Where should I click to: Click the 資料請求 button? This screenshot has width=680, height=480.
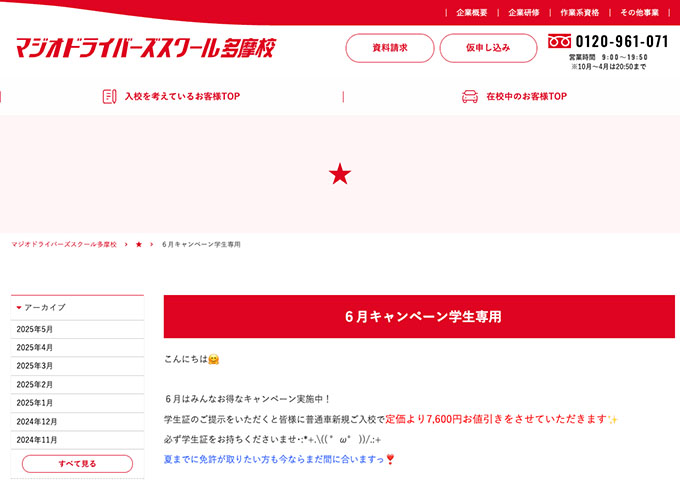(x=390, y=48)
